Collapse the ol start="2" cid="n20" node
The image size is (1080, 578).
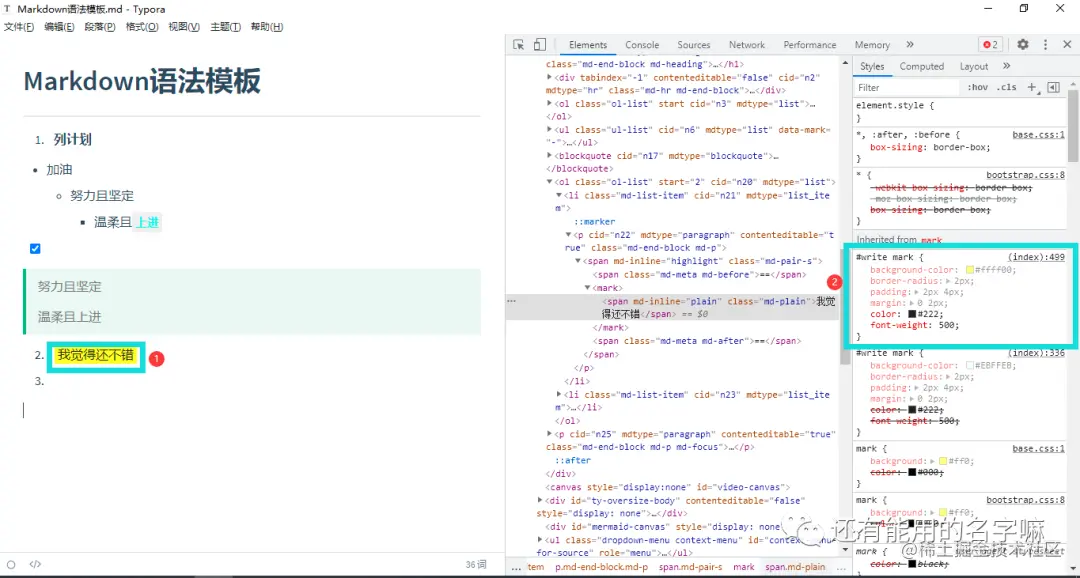(549, 183)
